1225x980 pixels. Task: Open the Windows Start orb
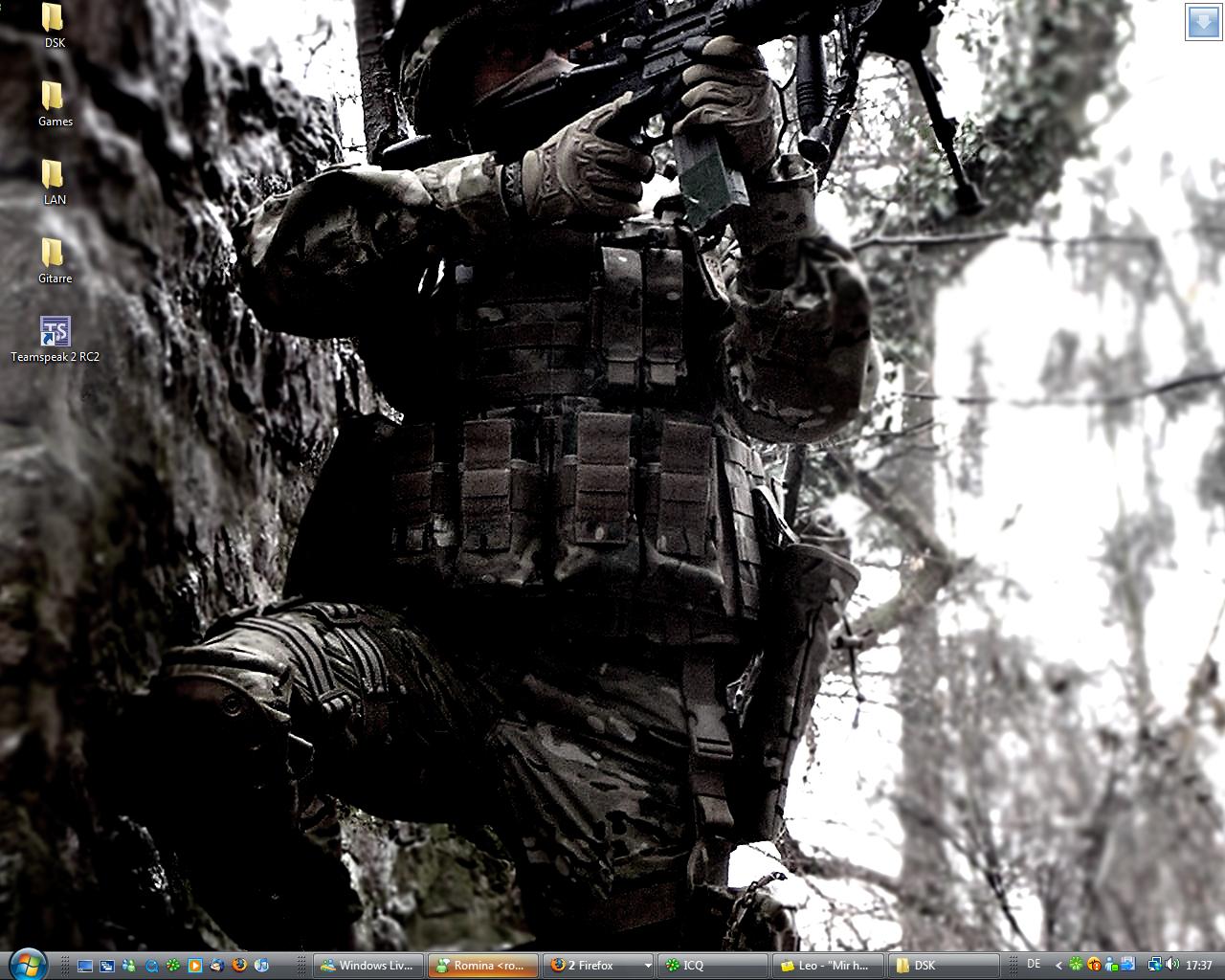pyautogui.click(x=28, y=964)
